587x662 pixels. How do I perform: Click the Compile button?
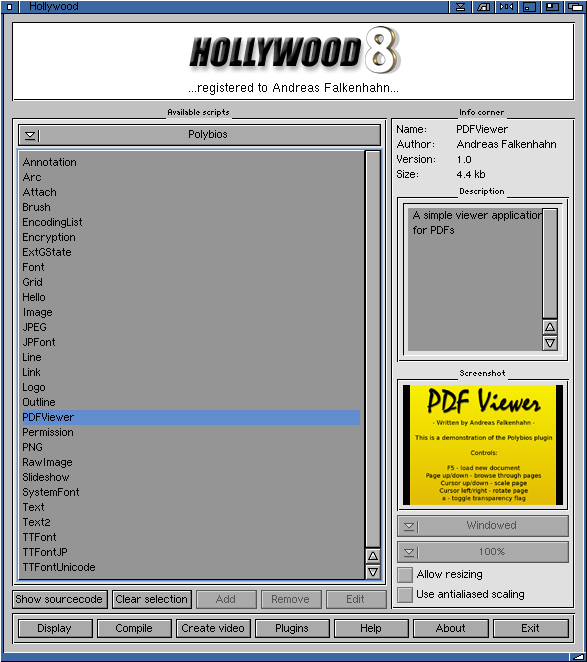(134, 628)
